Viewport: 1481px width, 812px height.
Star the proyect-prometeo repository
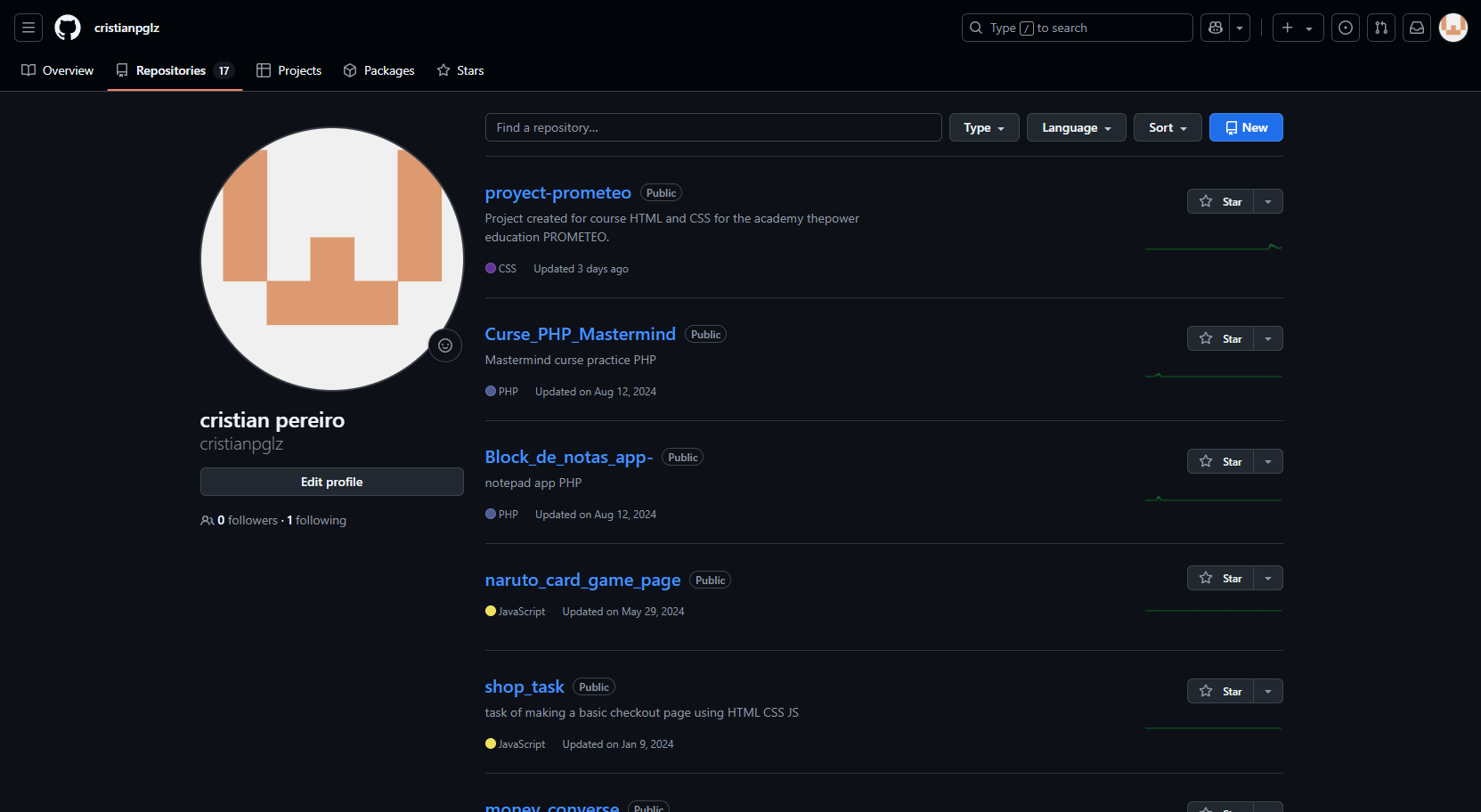tap(1220, 201)
